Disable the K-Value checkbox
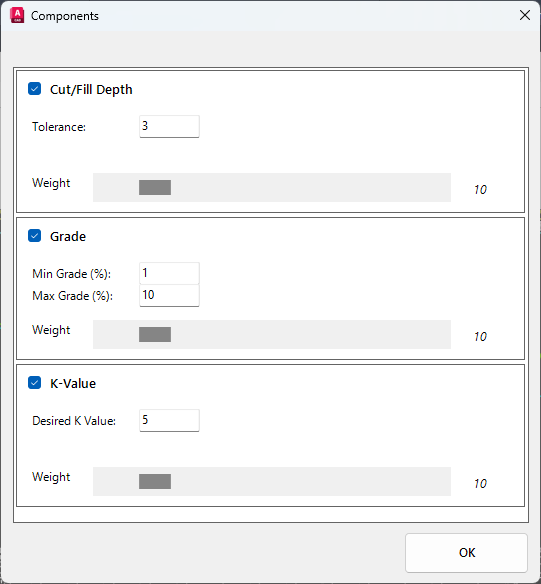 point(35,383)
